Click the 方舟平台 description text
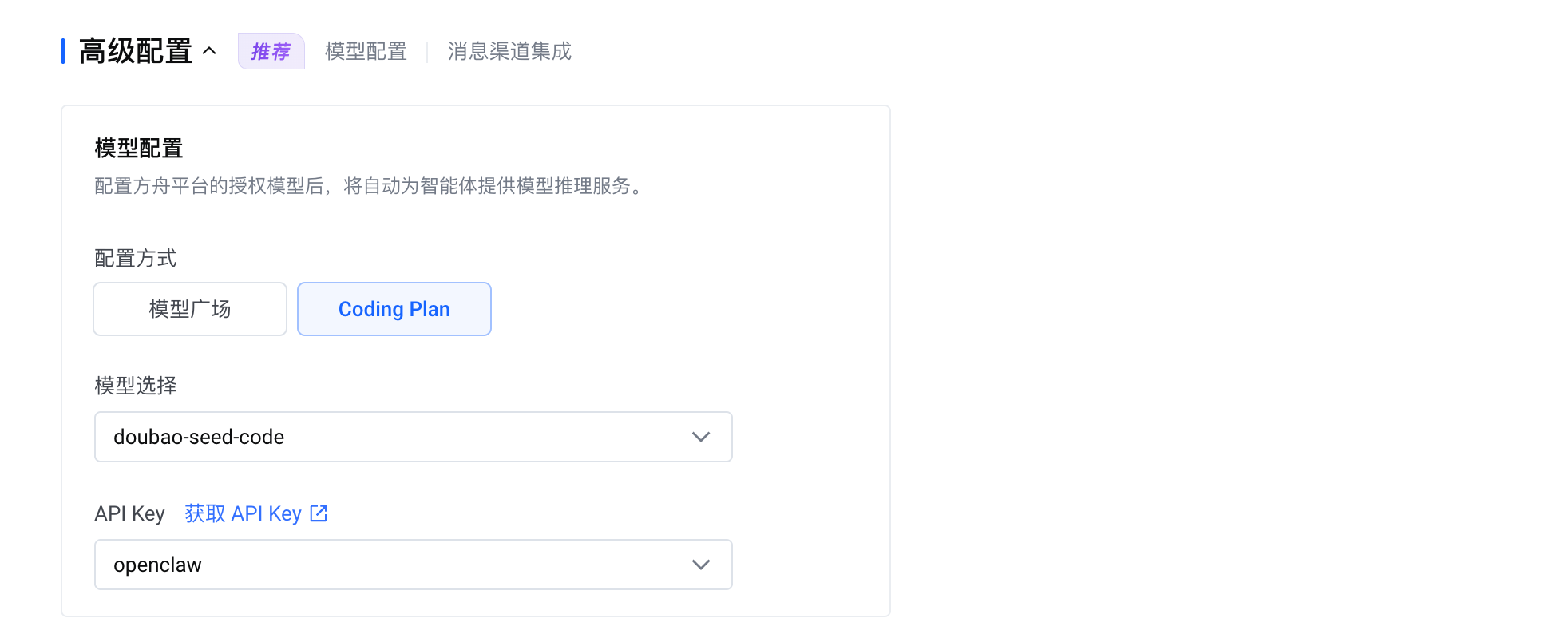This screenshot has height=638, width=1568. tap(368, 186)
